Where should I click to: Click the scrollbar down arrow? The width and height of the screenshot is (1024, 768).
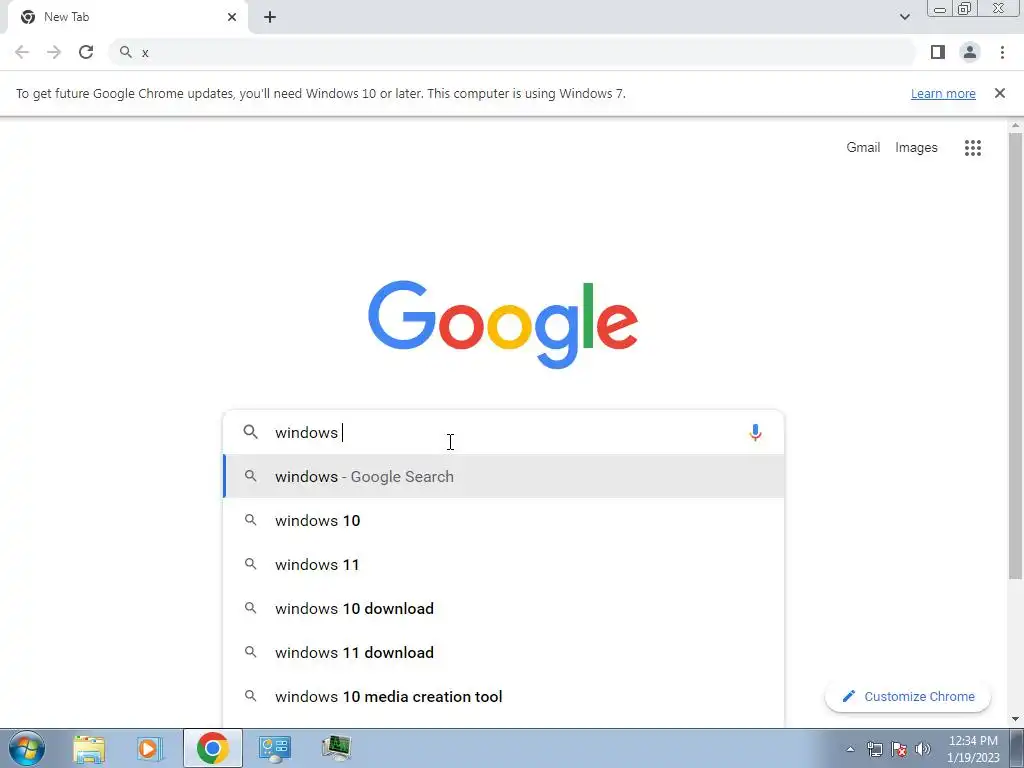1015,719
